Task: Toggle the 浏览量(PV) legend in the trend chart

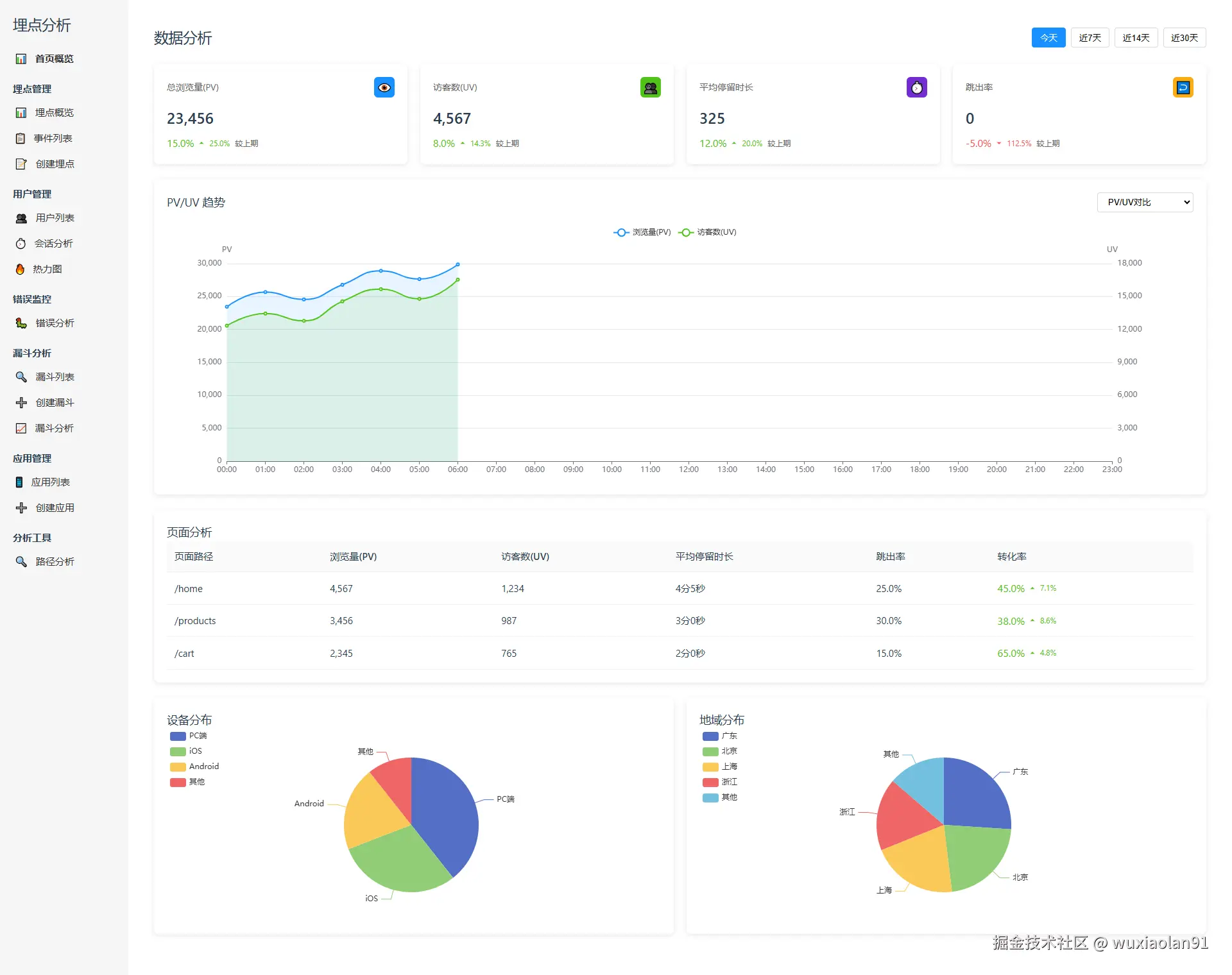Action: (641, 232)
